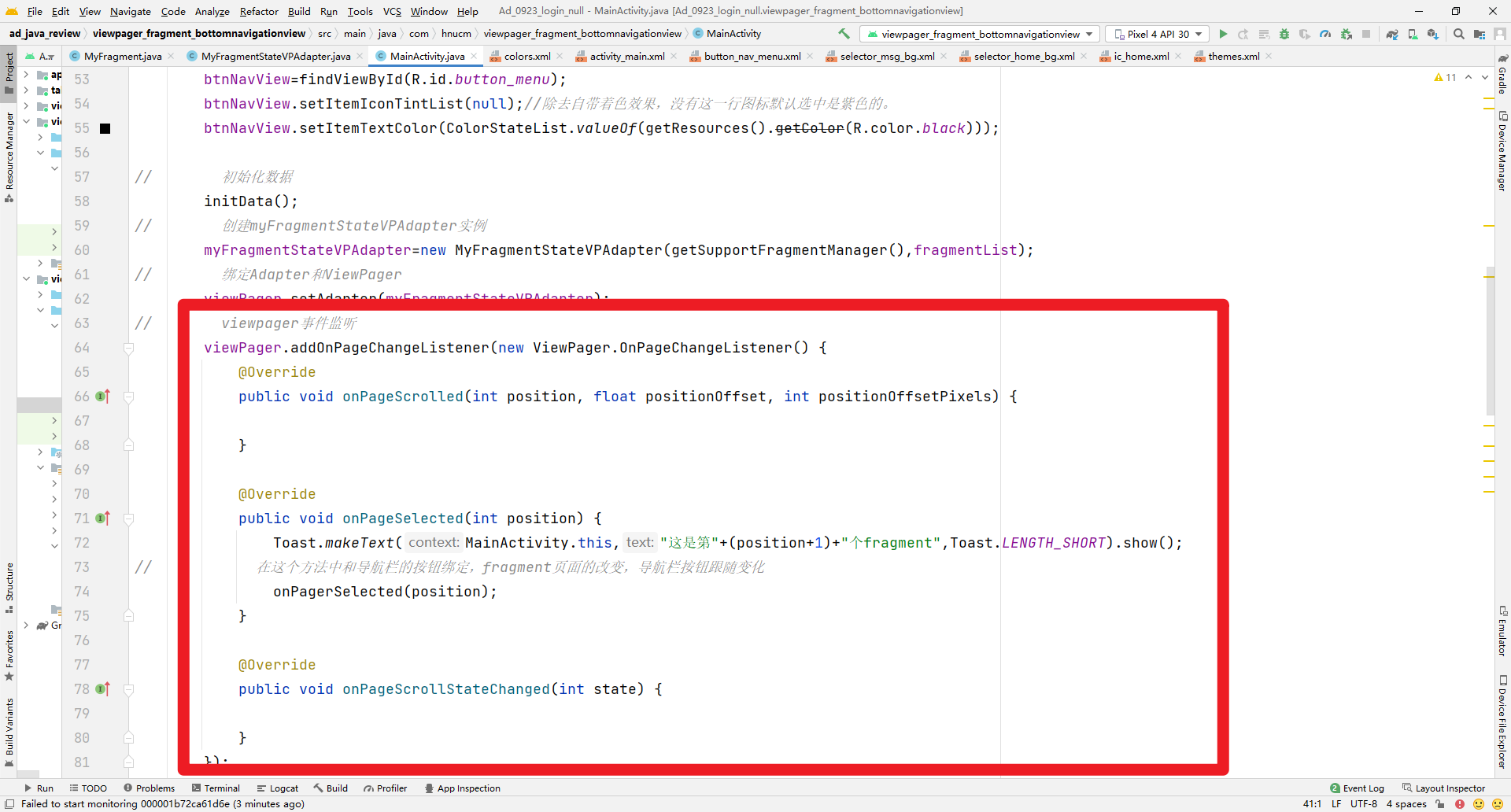Click the warnings count indicator showing 11
The image size is (1511, 812).
coord(1446,77)
